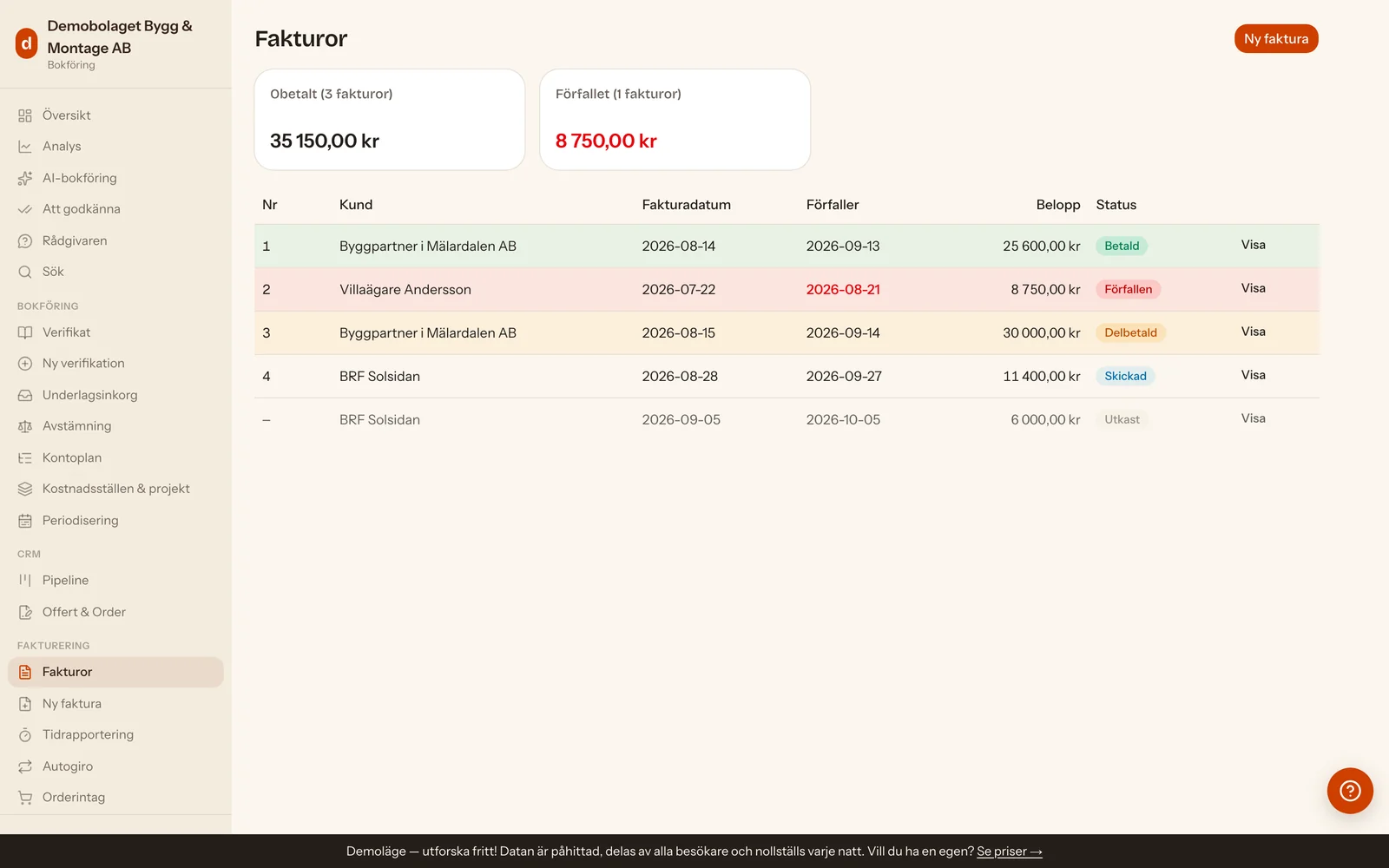Open the Underlagsinkorg inbox icon
This screenshot has height=868, width=1389.
pos(25,395)
